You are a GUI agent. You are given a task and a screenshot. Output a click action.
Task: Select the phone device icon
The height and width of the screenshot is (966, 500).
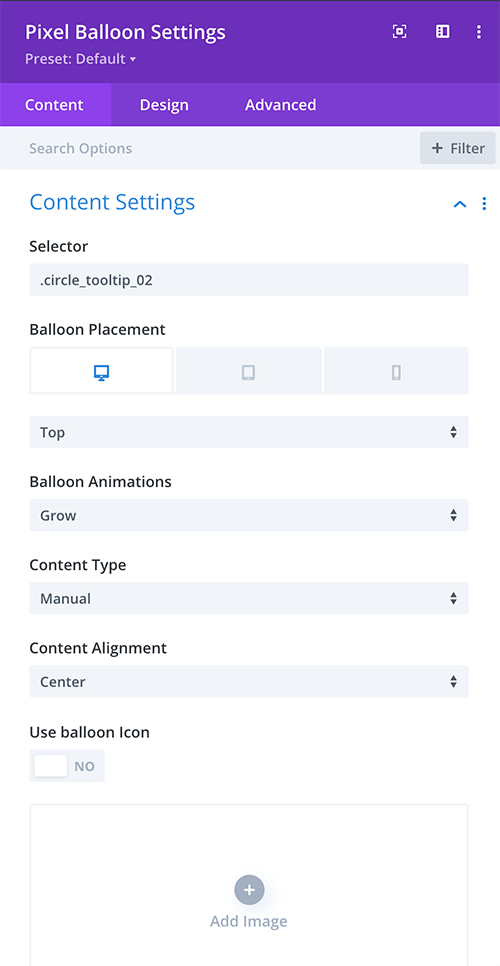pos(396,371)
